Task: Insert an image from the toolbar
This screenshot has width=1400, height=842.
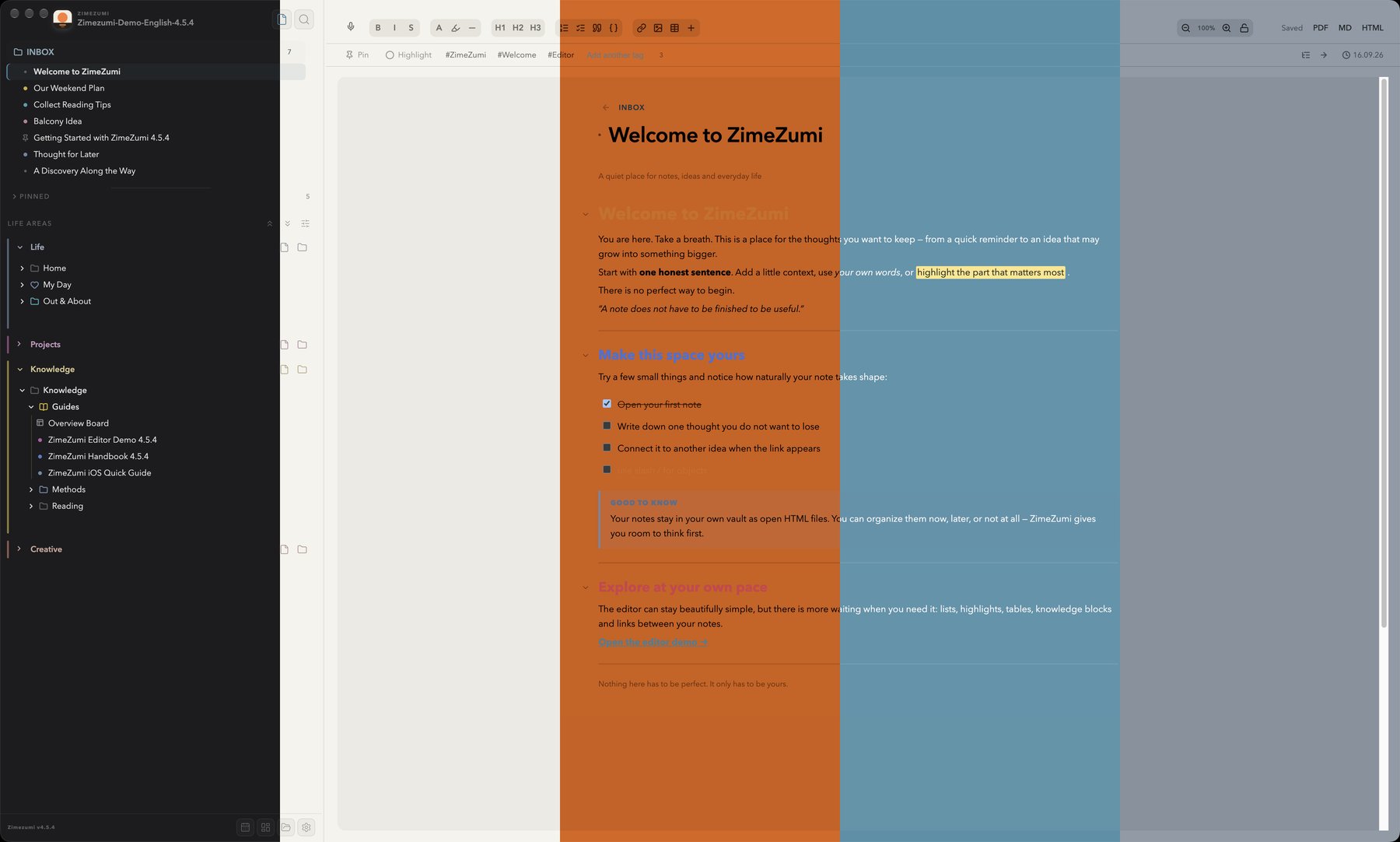Action: (x=658, y=28)
